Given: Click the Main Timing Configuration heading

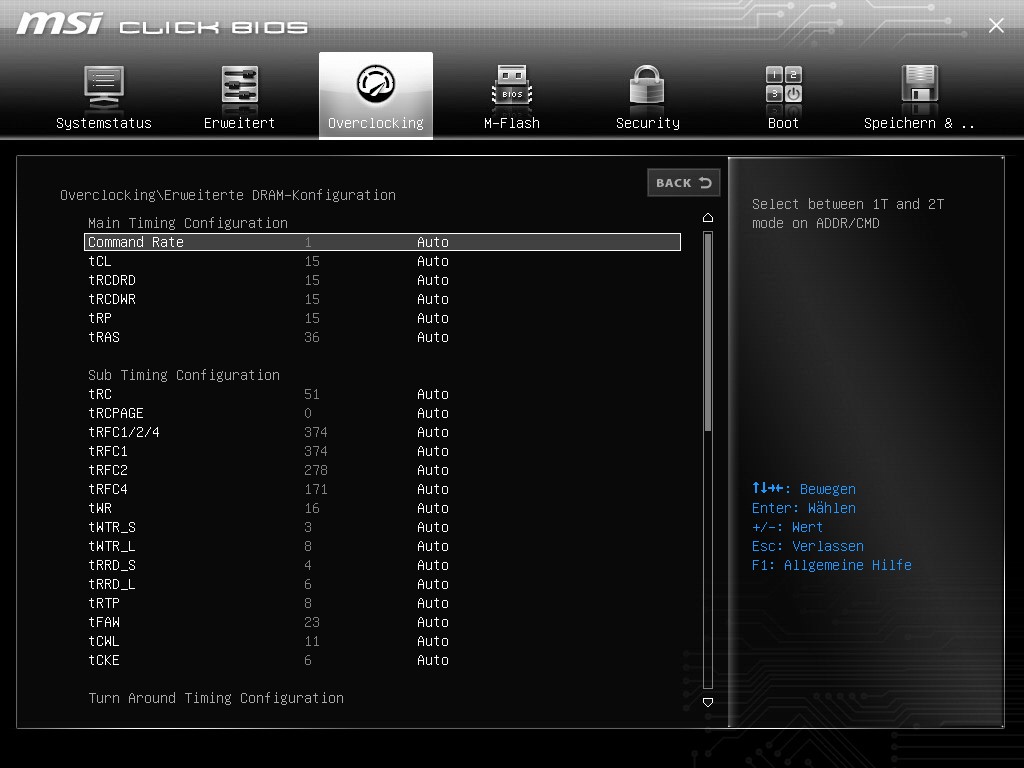Looking at the screenshot, I should point(187,223).
